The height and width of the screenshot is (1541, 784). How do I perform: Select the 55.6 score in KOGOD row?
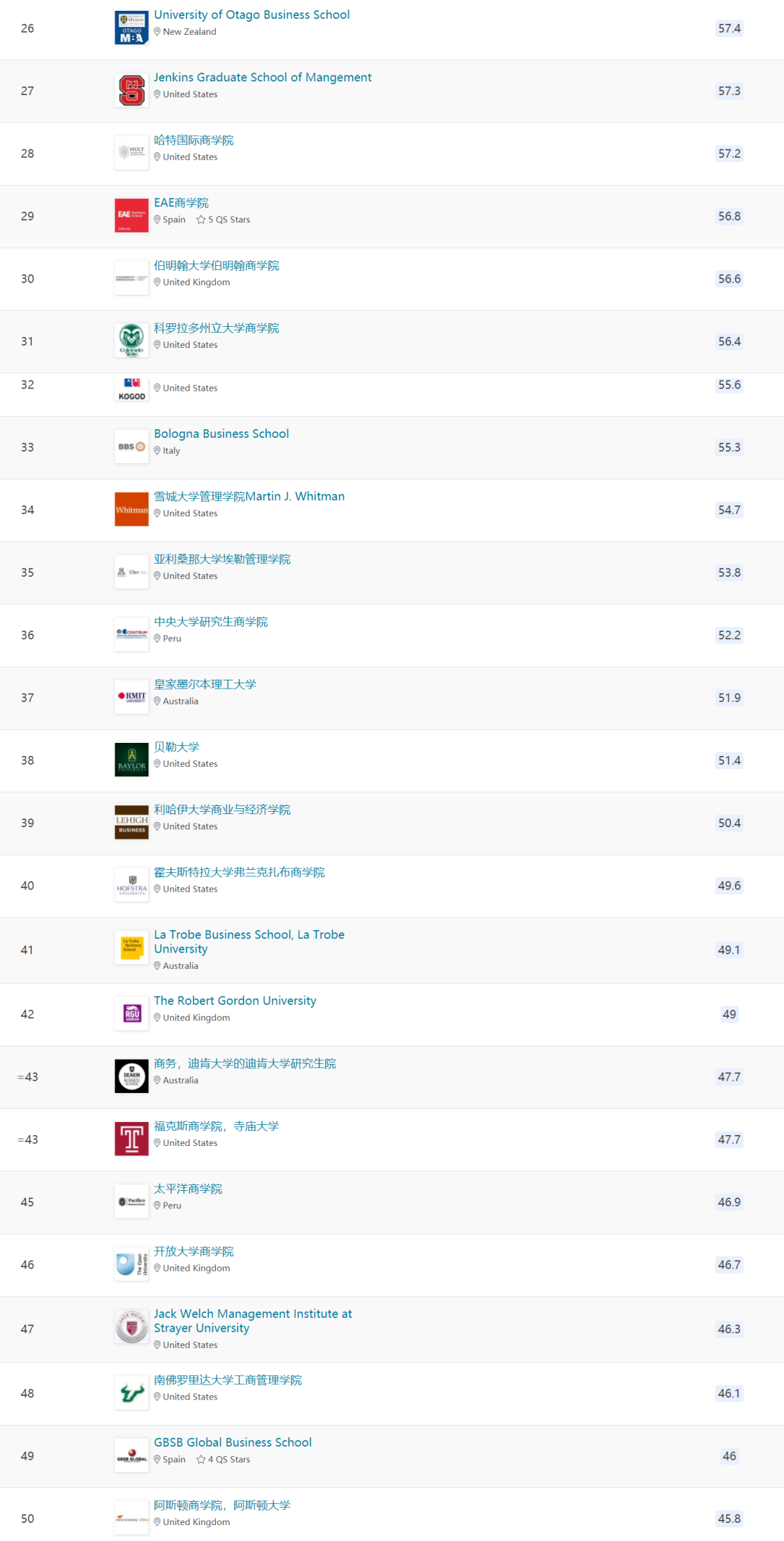pyautogui.click(x=730, y=385)
